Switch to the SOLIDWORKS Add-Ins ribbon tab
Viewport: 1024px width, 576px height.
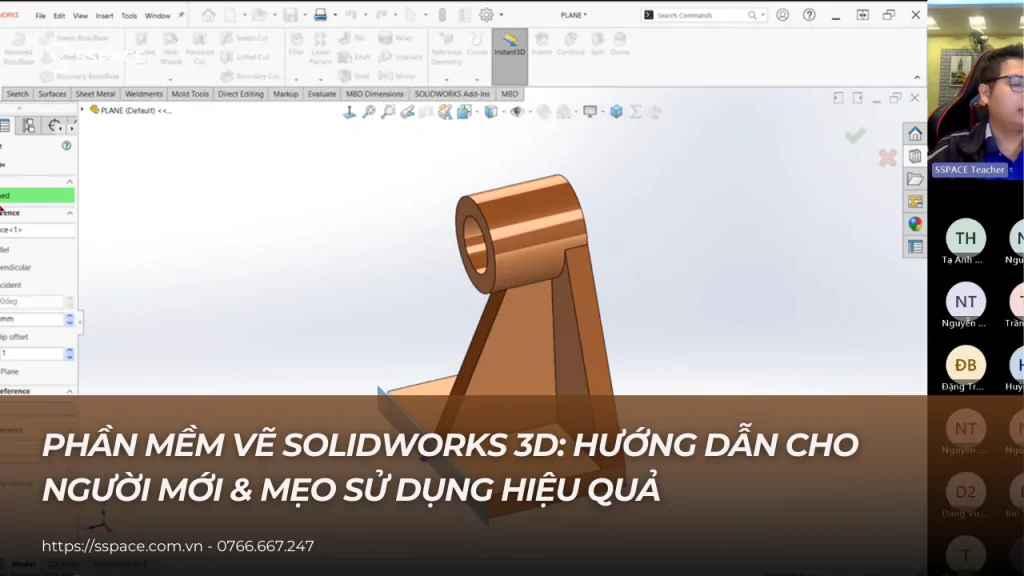[452, 94]
